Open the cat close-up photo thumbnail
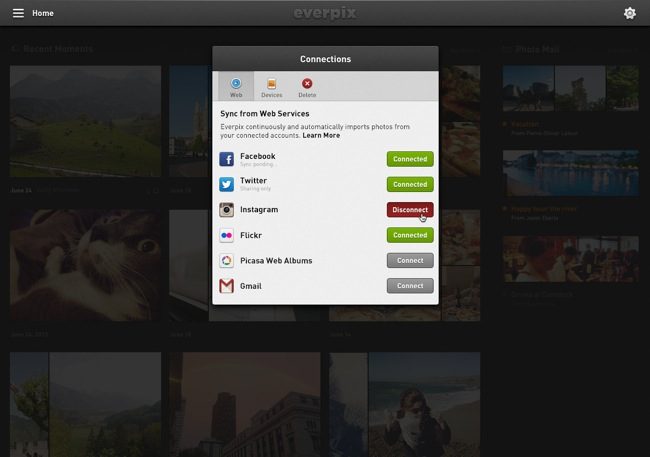 coord(85,265)
